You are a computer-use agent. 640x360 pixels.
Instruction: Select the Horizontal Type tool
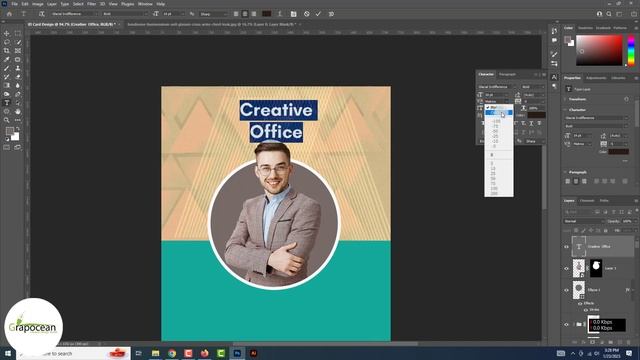click(7, 103)
